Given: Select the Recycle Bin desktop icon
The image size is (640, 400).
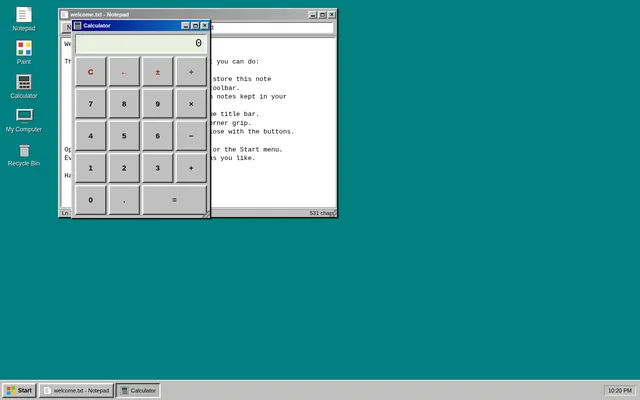Looking at the screenshot, I should pos(24,154).
